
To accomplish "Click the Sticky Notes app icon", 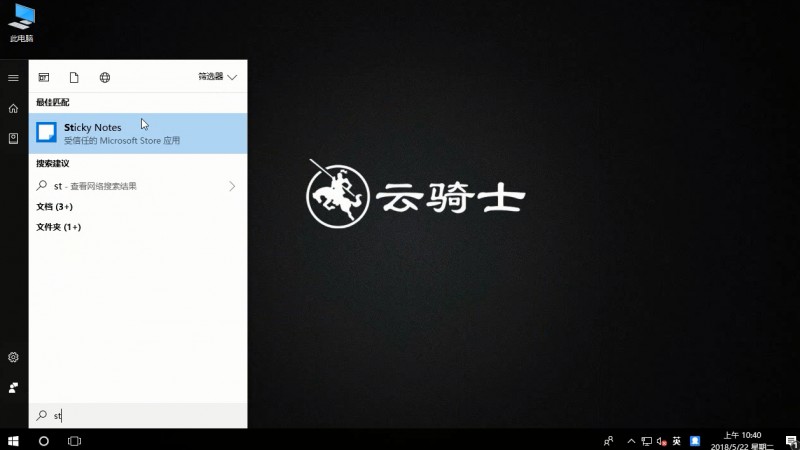I will [x=46, y=133].
